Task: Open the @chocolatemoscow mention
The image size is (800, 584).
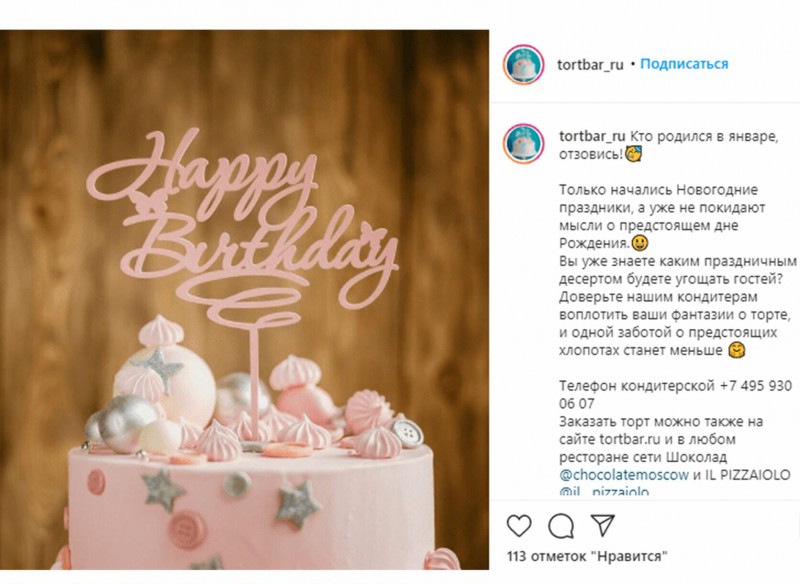Action: [624, 475]
